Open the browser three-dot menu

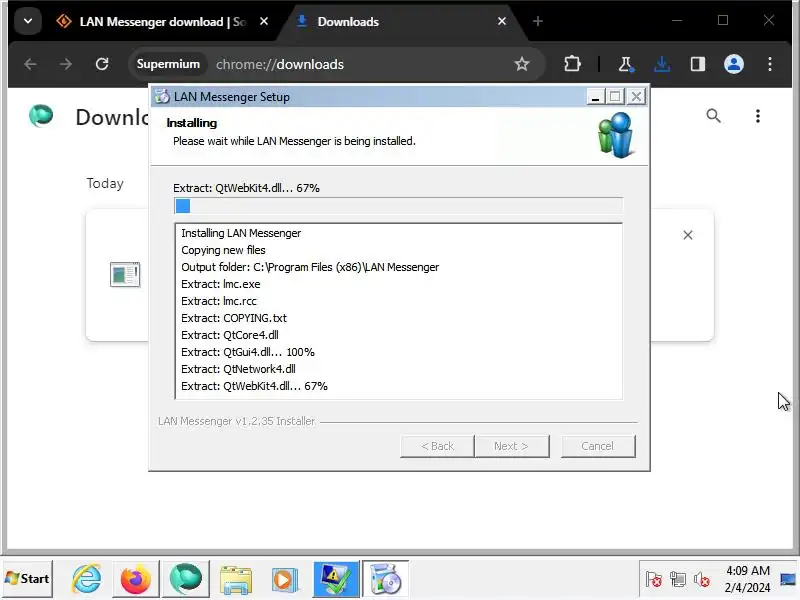[770, 64]
